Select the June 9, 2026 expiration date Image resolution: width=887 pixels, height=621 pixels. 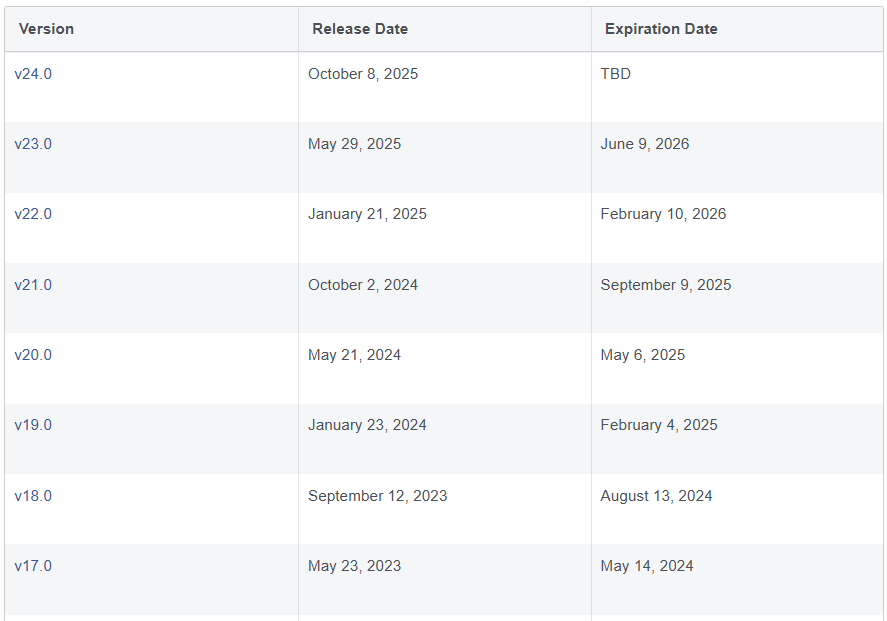[x=645, y=144]
